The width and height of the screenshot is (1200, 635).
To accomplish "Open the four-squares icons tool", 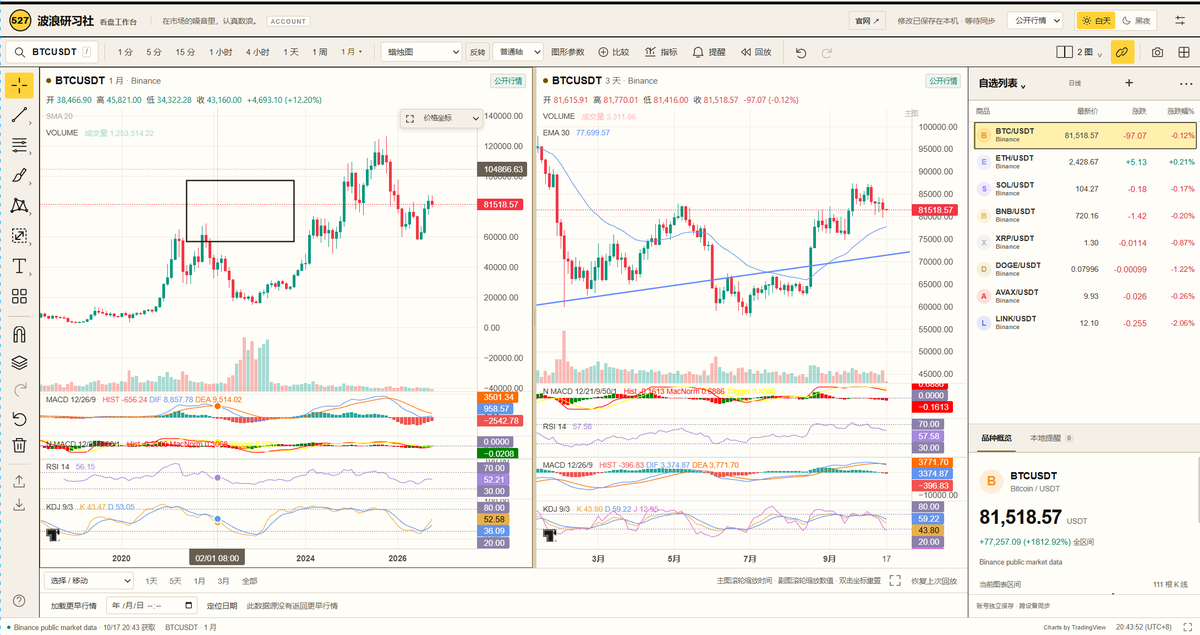I will [x=19, y=296].
